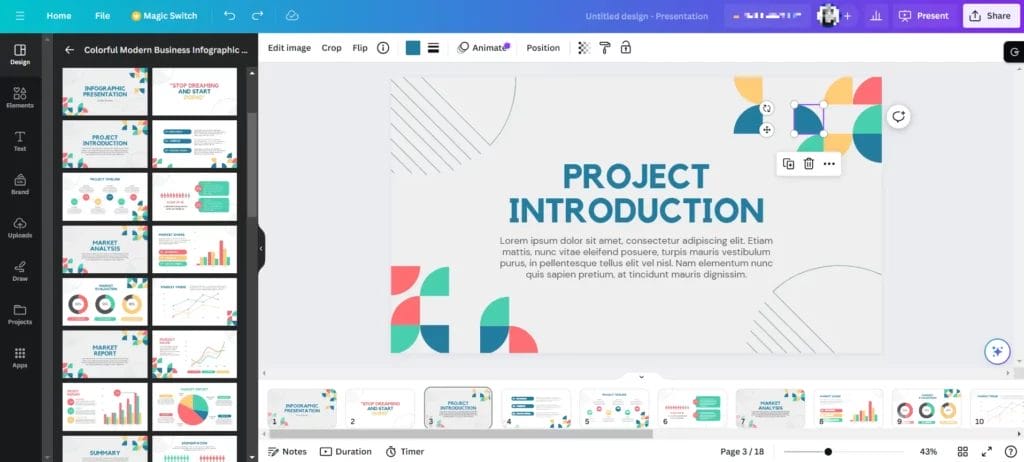
Task: Go back from the template panel
Action: click(69, 50)
